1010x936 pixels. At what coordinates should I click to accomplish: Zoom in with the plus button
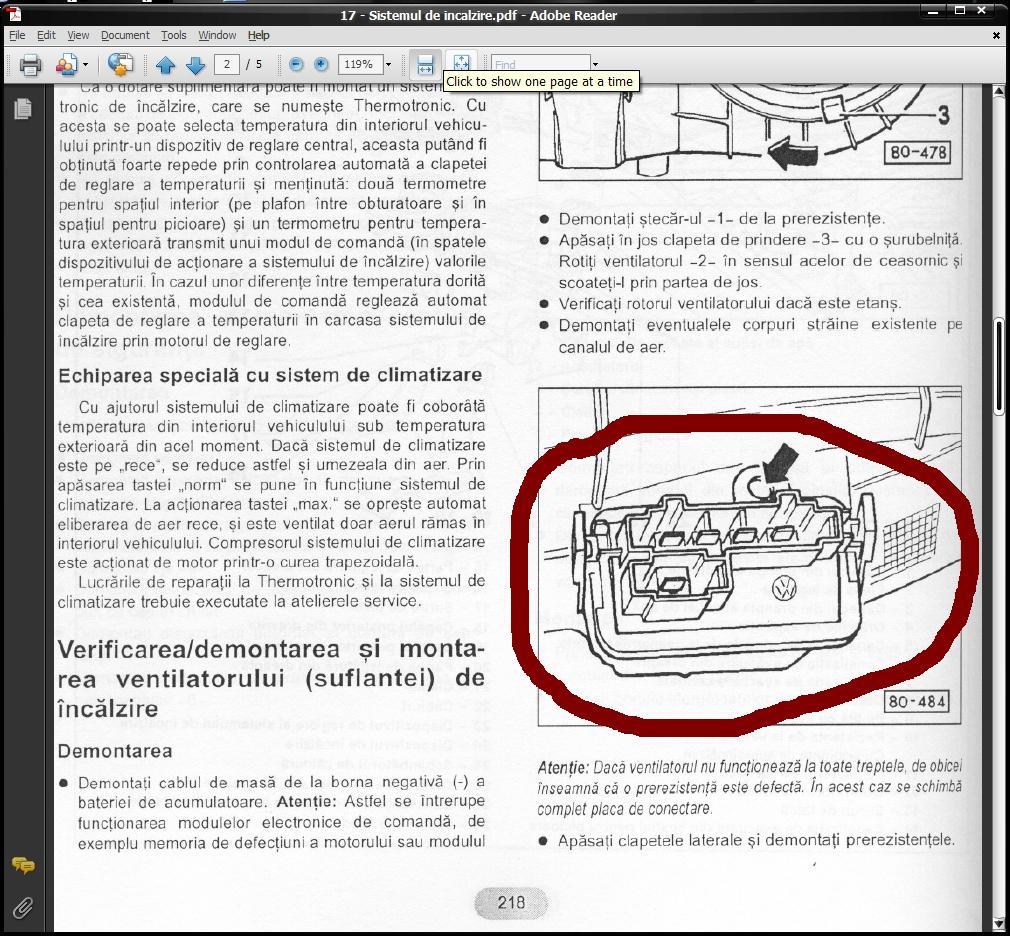tap(321, 64)
